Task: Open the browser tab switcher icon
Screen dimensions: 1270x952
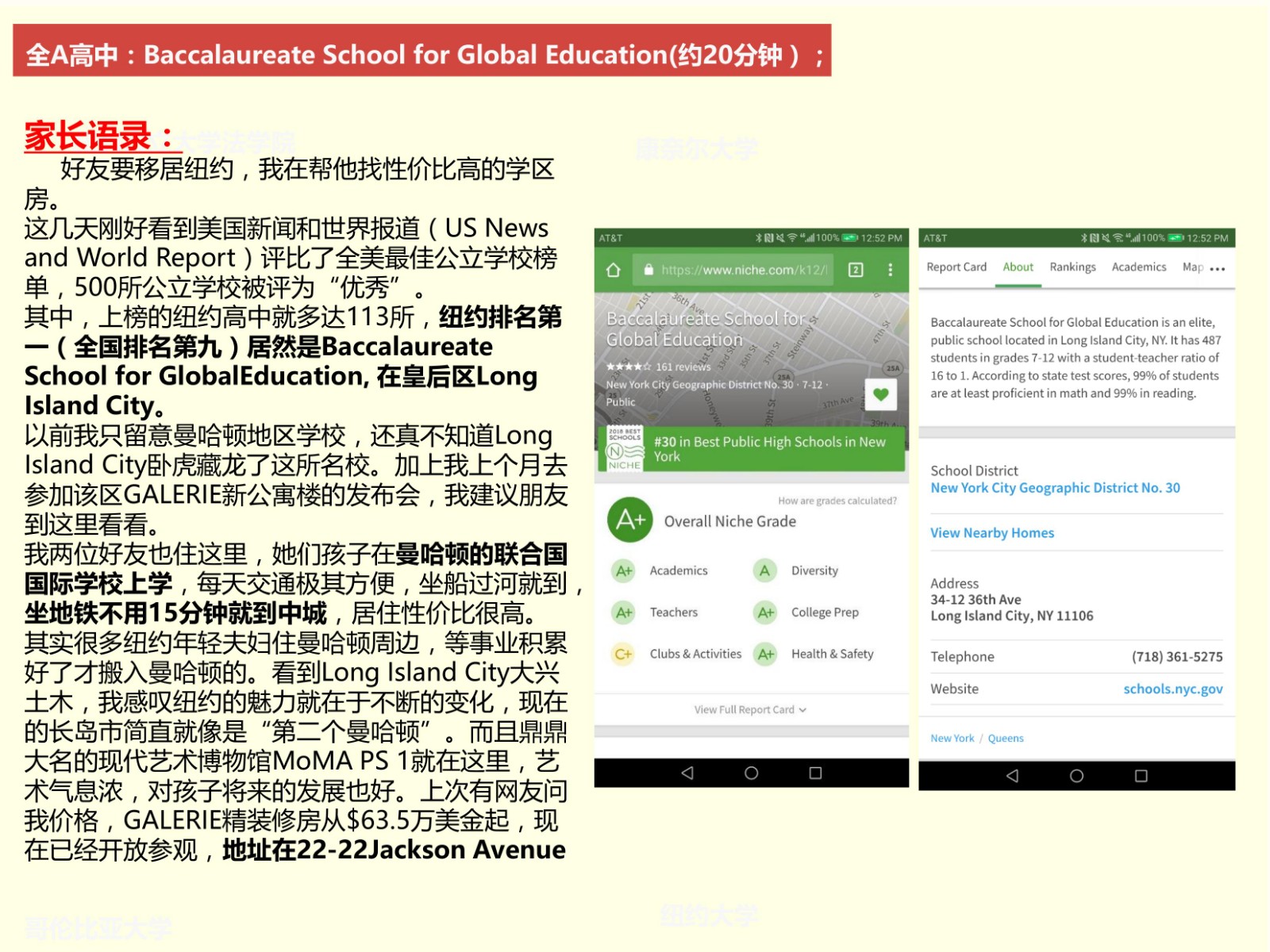Action: tap(856, 271)
